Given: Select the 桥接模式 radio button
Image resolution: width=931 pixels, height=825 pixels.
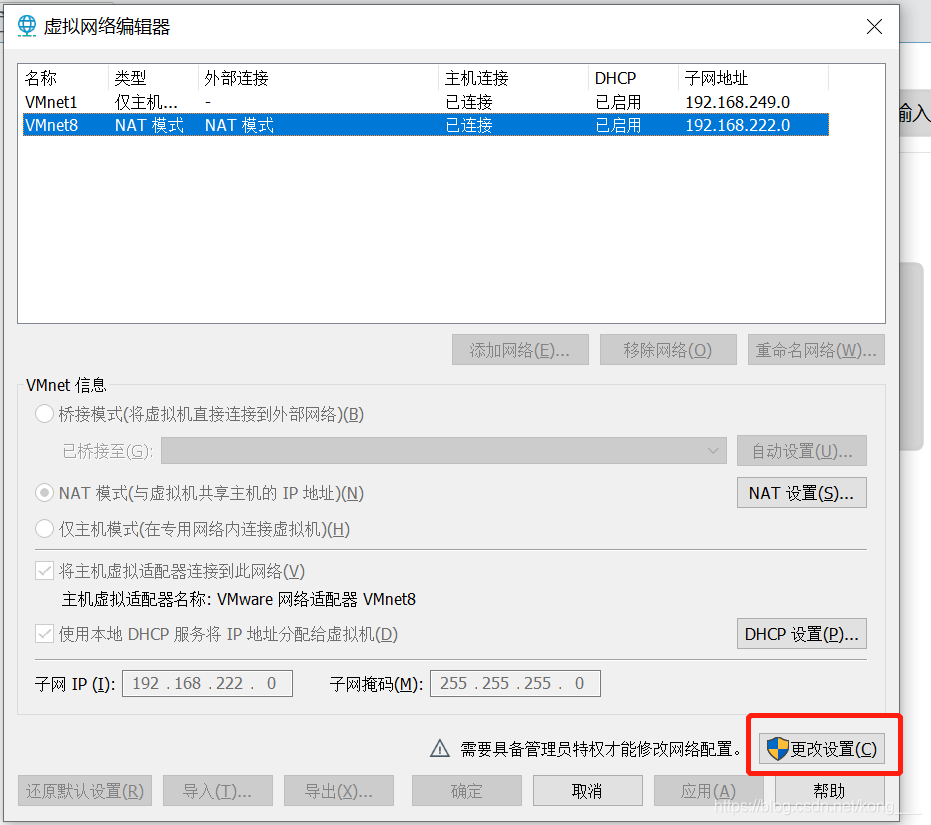Looking at the screenshot, I should 45,413.
